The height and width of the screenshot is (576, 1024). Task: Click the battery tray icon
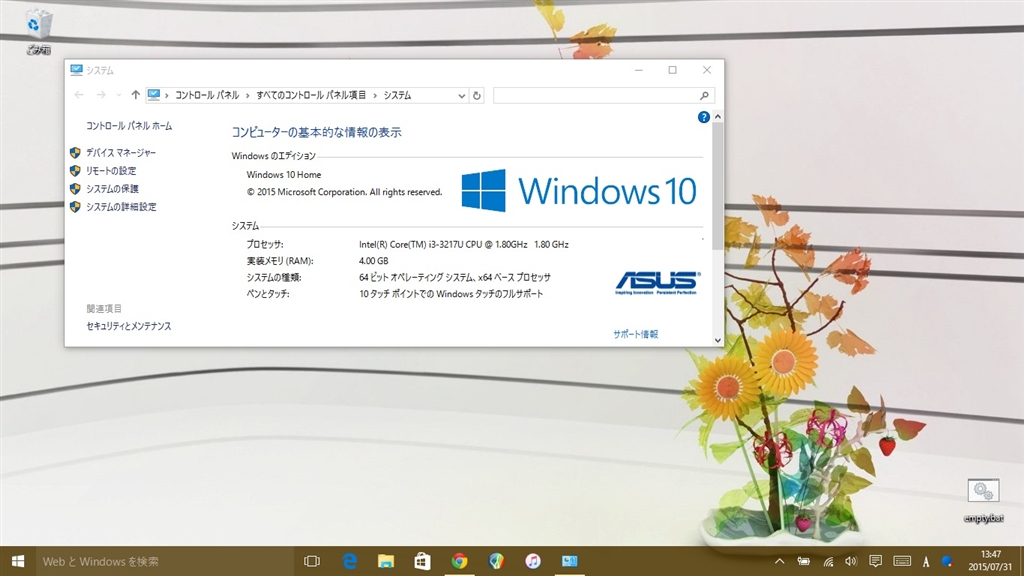pos(804,561)
